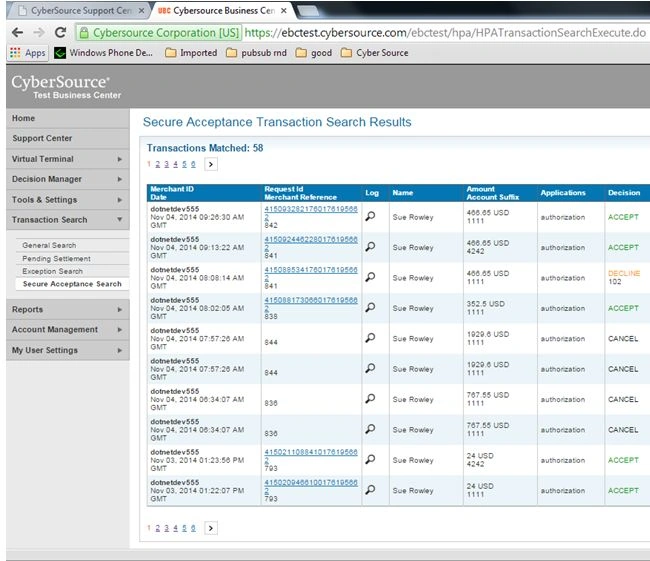Select Exception Search in sidebar
Viewport: 650px width, 561px height.
coord(53,271)
